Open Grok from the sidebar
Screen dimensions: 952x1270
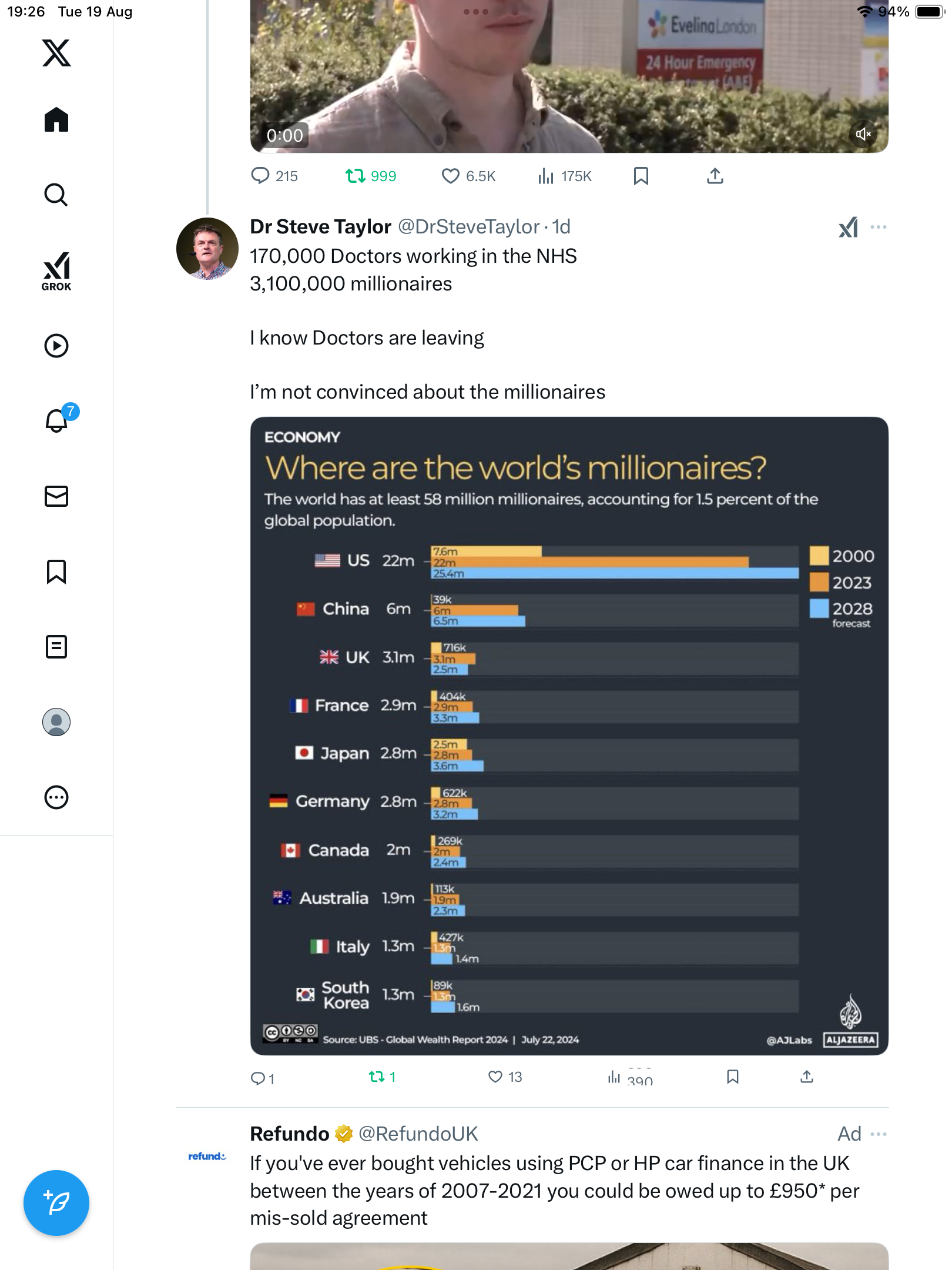[x=56, y=271]
